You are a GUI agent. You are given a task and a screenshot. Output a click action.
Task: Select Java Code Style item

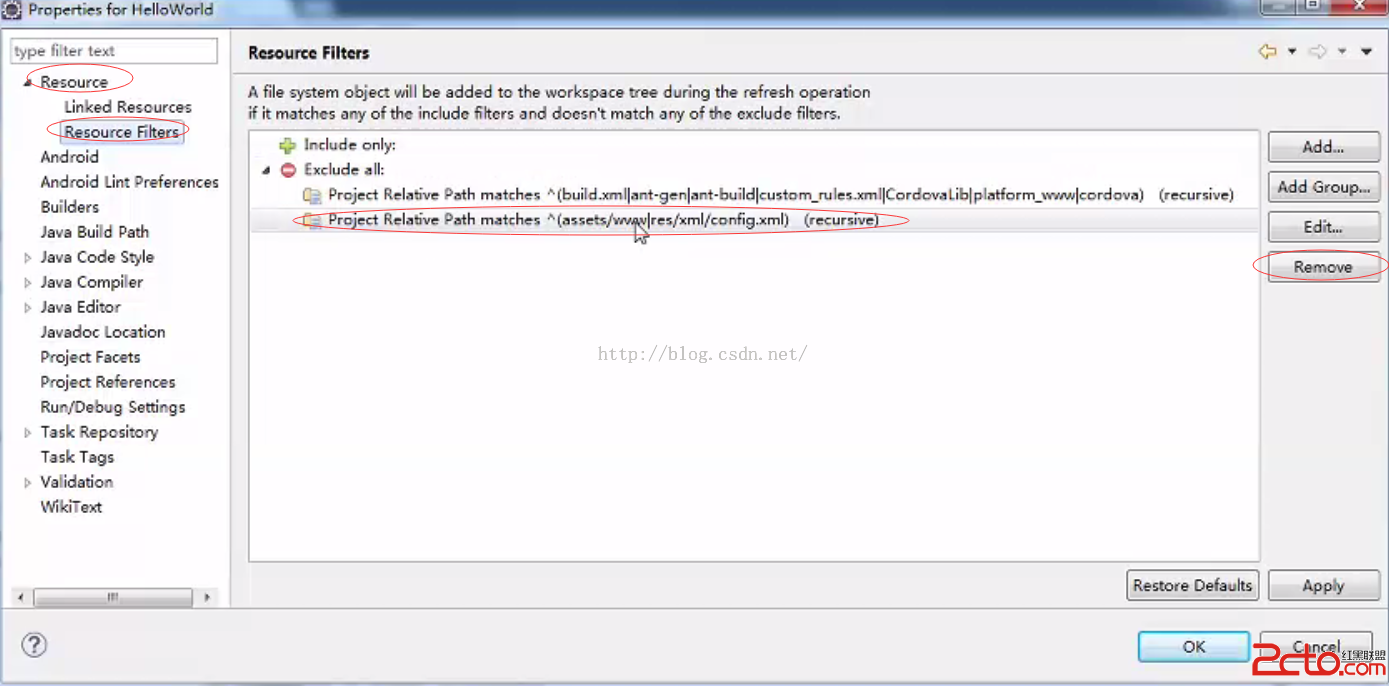[97, 257]
